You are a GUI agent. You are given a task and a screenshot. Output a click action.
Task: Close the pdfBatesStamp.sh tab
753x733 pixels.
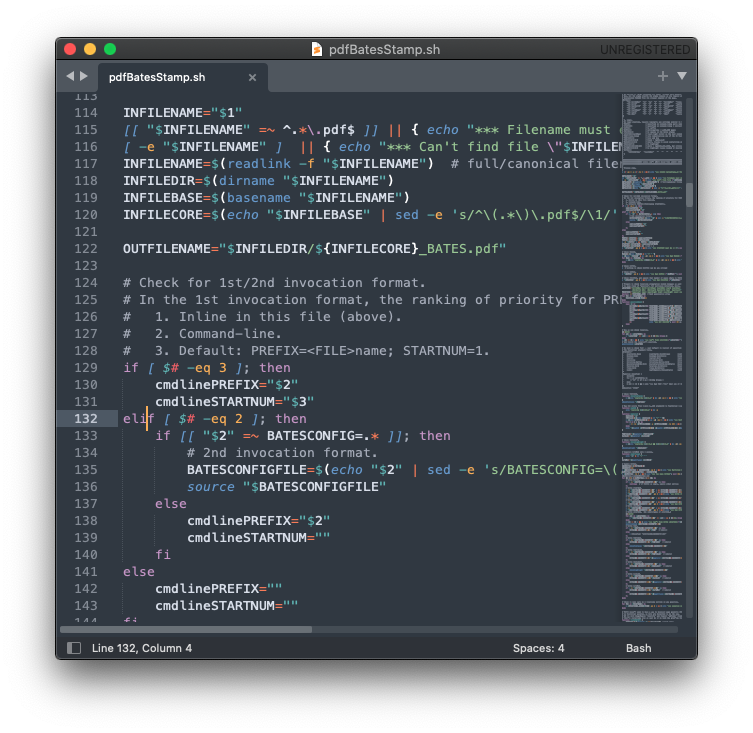point(252,77)
